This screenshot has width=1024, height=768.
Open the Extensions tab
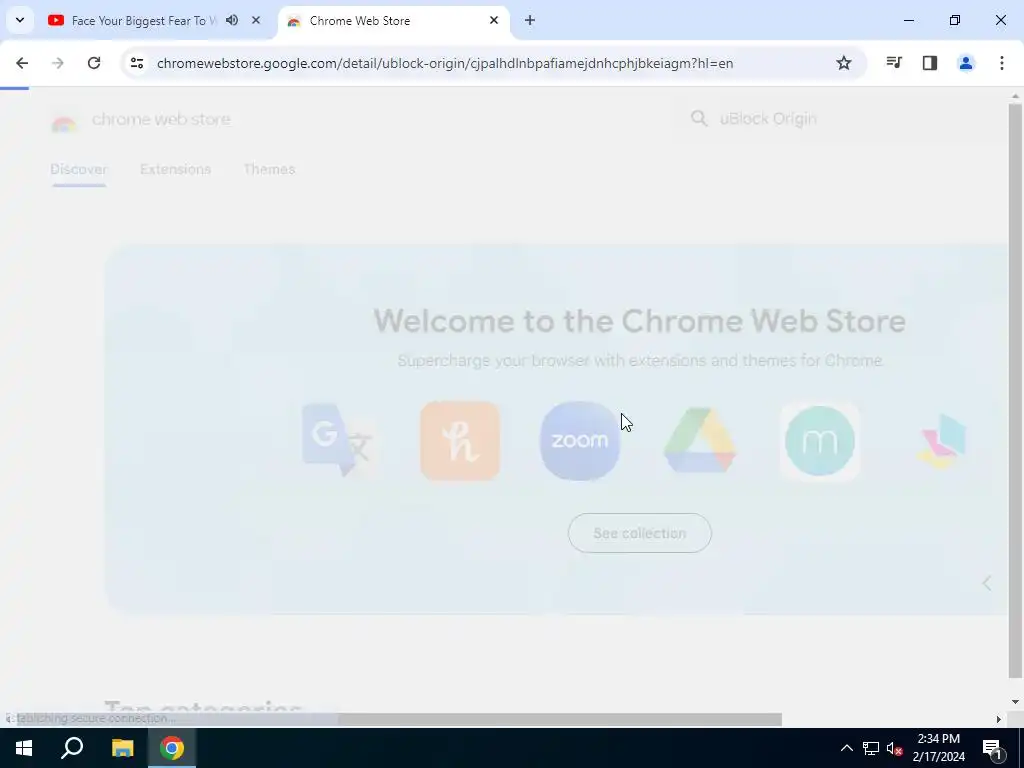click(x=175, y=169)
